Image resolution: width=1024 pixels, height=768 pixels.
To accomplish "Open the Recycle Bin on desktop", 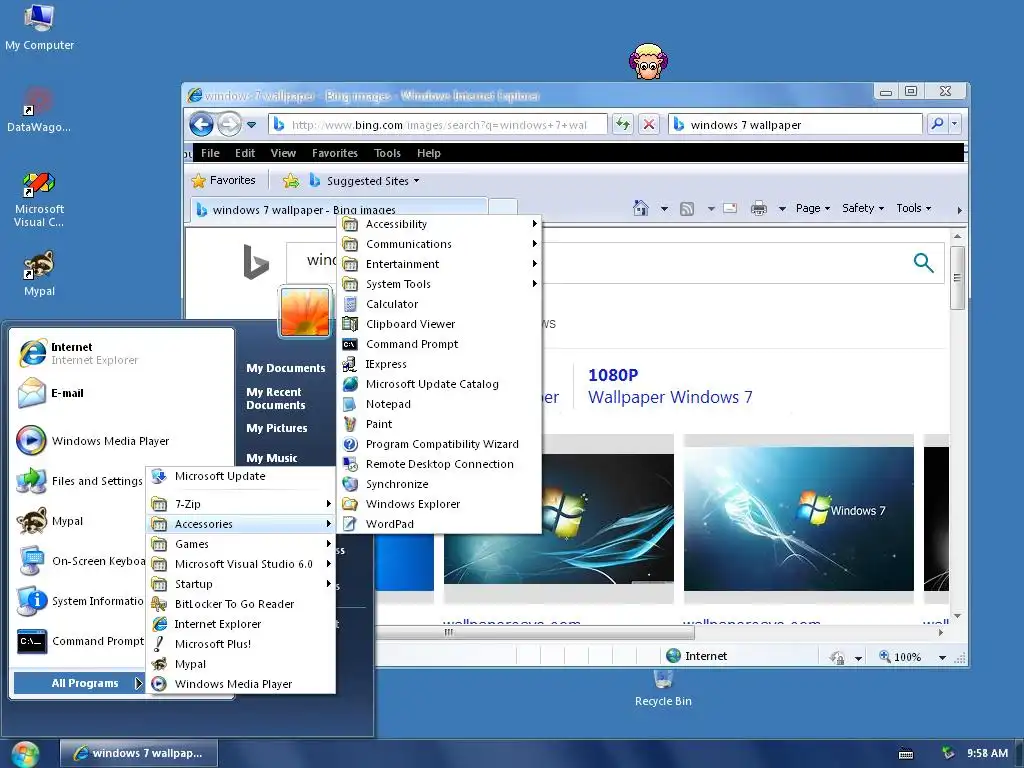I will [663, 688].
